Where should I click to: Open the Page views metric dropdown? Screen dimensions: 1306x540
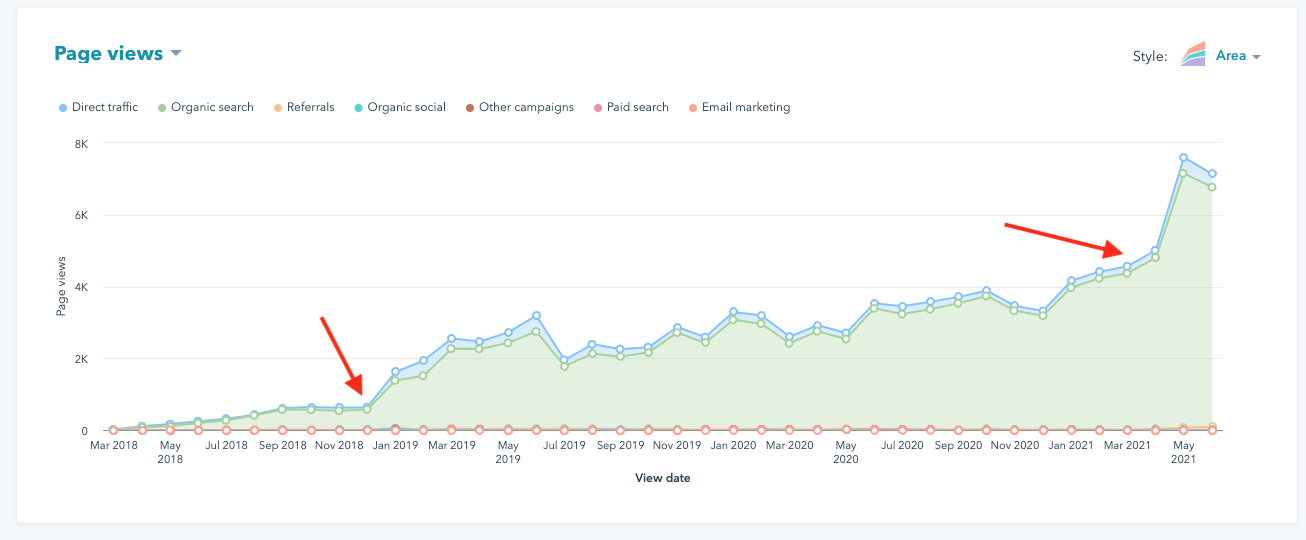(108, 54)
